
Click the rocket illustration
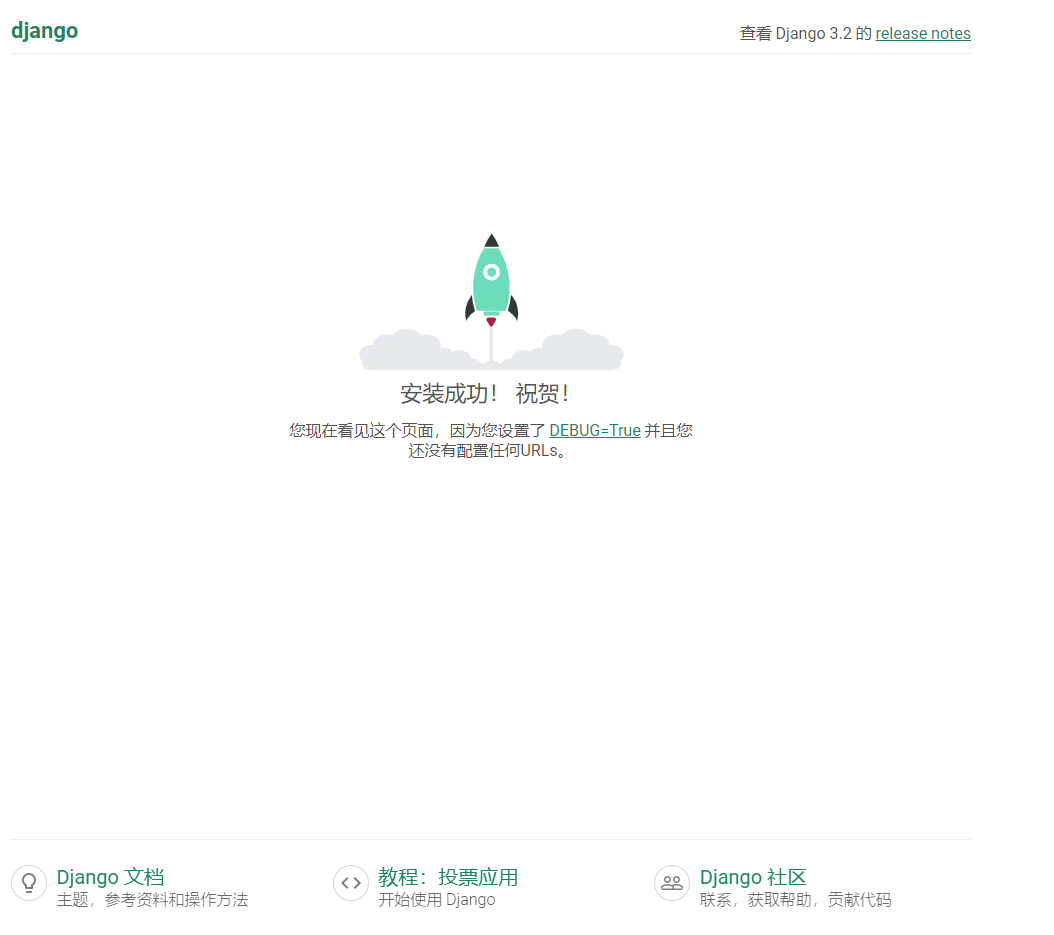click(x=491, y=302)
